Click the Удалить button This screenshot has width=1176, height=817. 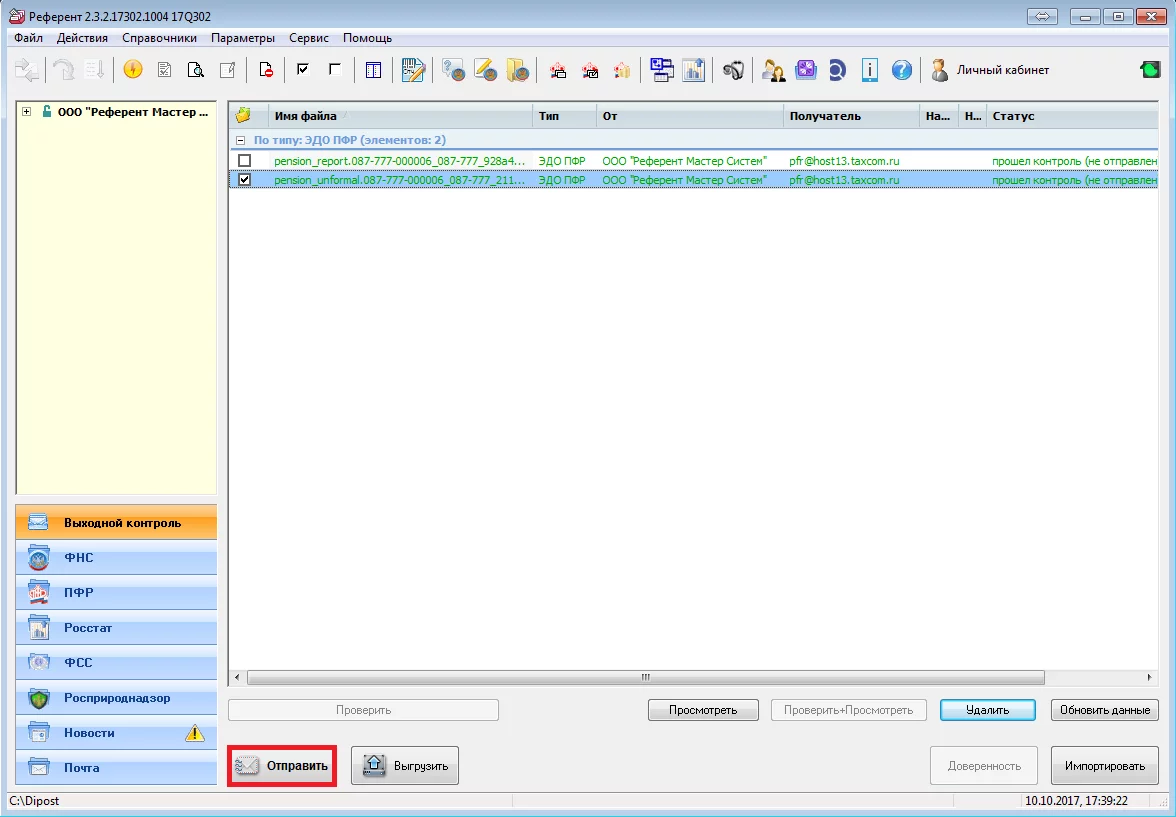point(988,710)
